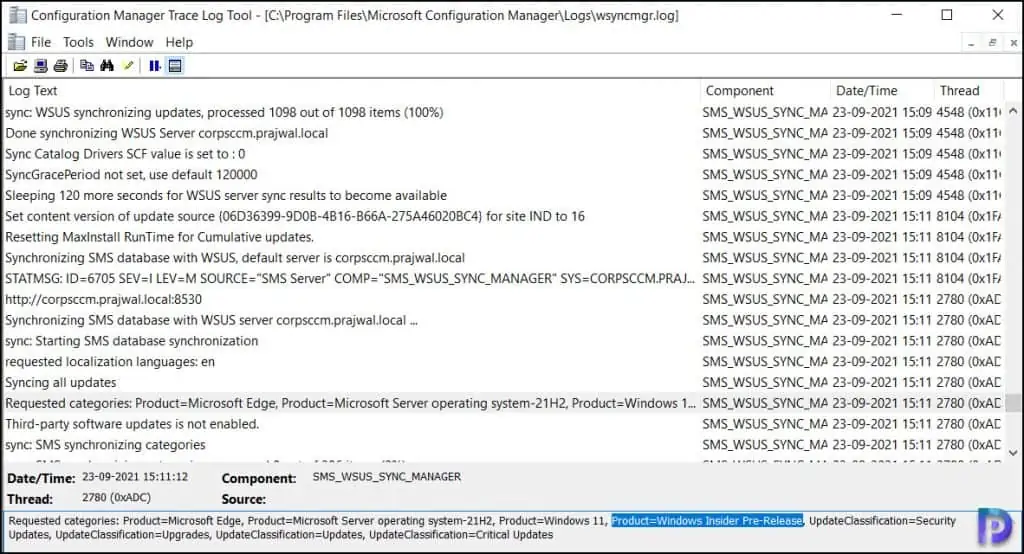
Task: Click the Open on Server computer icon
Action: click(x=40, y=65)
